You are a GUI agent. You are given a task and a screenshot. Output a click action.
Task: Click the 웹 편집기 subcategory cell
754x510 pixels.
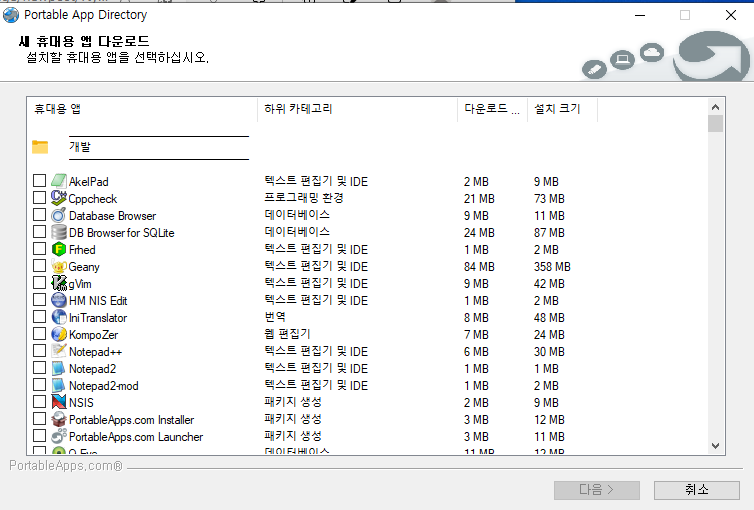pos(288,334)
